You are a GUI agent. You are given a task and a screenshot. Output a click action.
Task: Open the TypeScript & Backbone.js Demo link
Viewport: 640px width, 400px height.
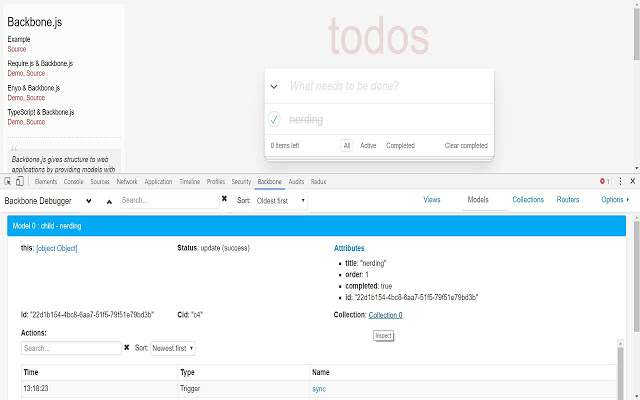click(15, 122)
